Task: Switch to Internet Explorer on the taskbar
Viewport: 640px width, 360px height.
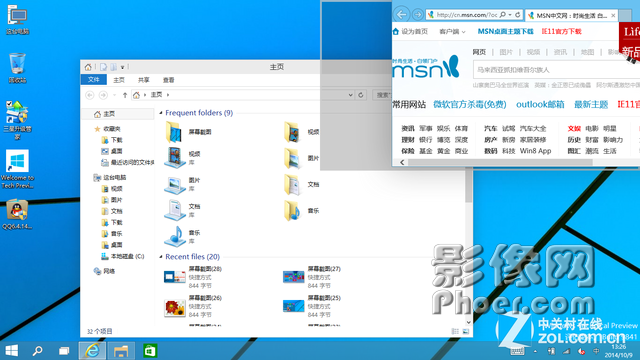Action: tap(92, 350)
